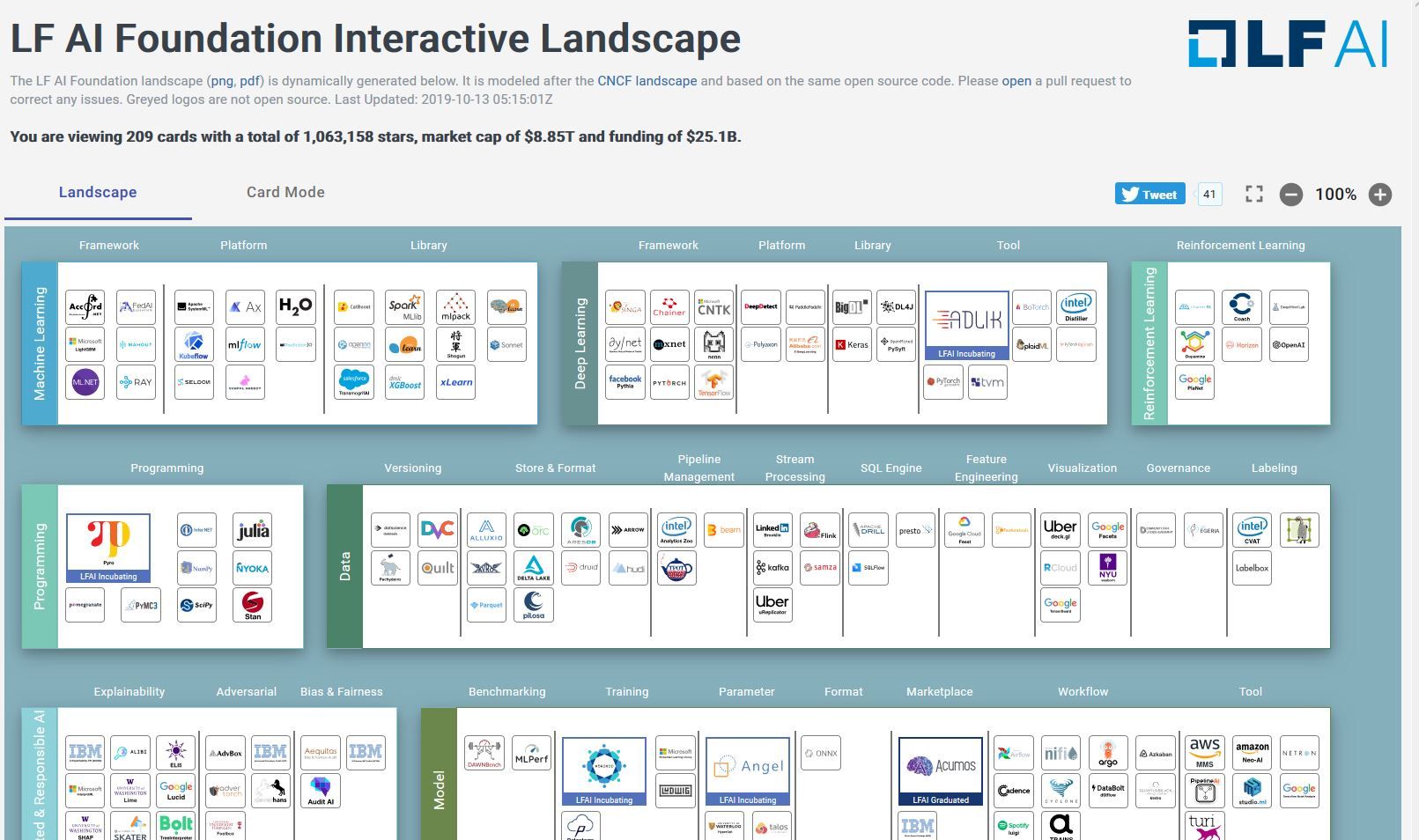The image size is (1419, 840).
Task: Click the LF AI logo
Action: (x=1290, y=44)
